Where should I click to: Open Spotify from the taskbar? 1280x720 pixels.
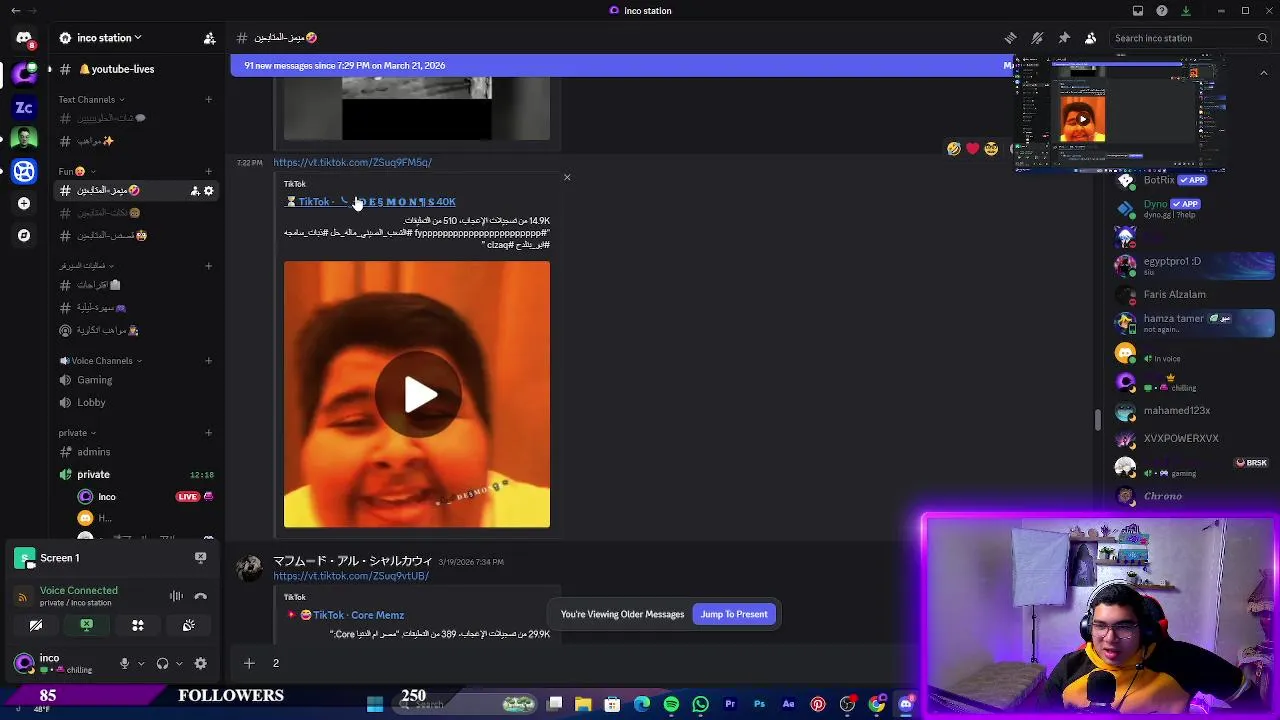tap(671, 704)
